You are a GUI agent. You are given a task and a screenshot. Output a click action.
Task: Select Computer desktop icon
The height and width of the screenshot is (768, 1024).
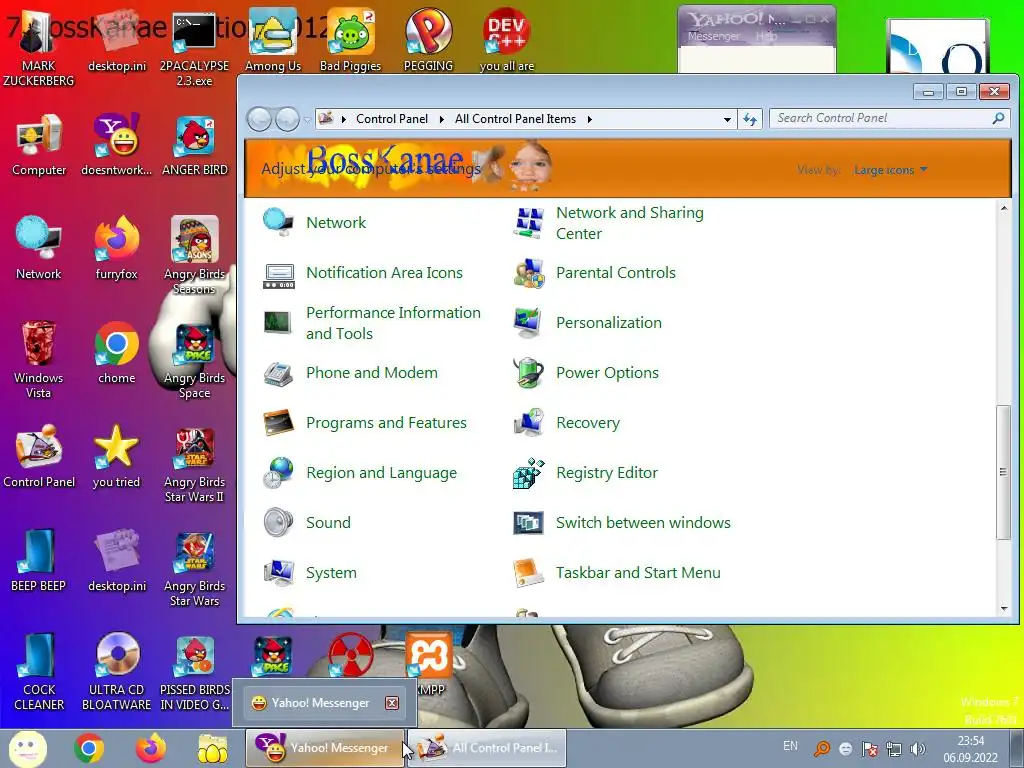point(39,146)
